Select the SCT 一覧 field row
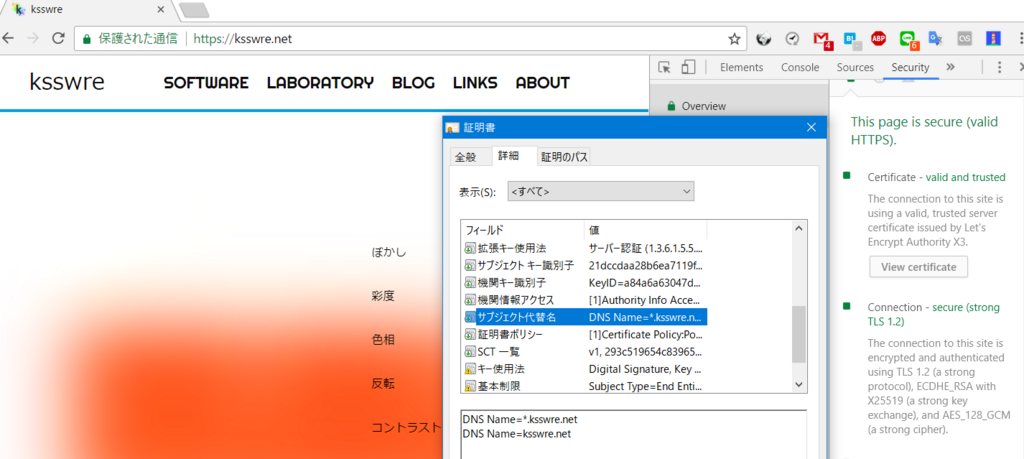The image size is (1024, 459). (585, 352)
